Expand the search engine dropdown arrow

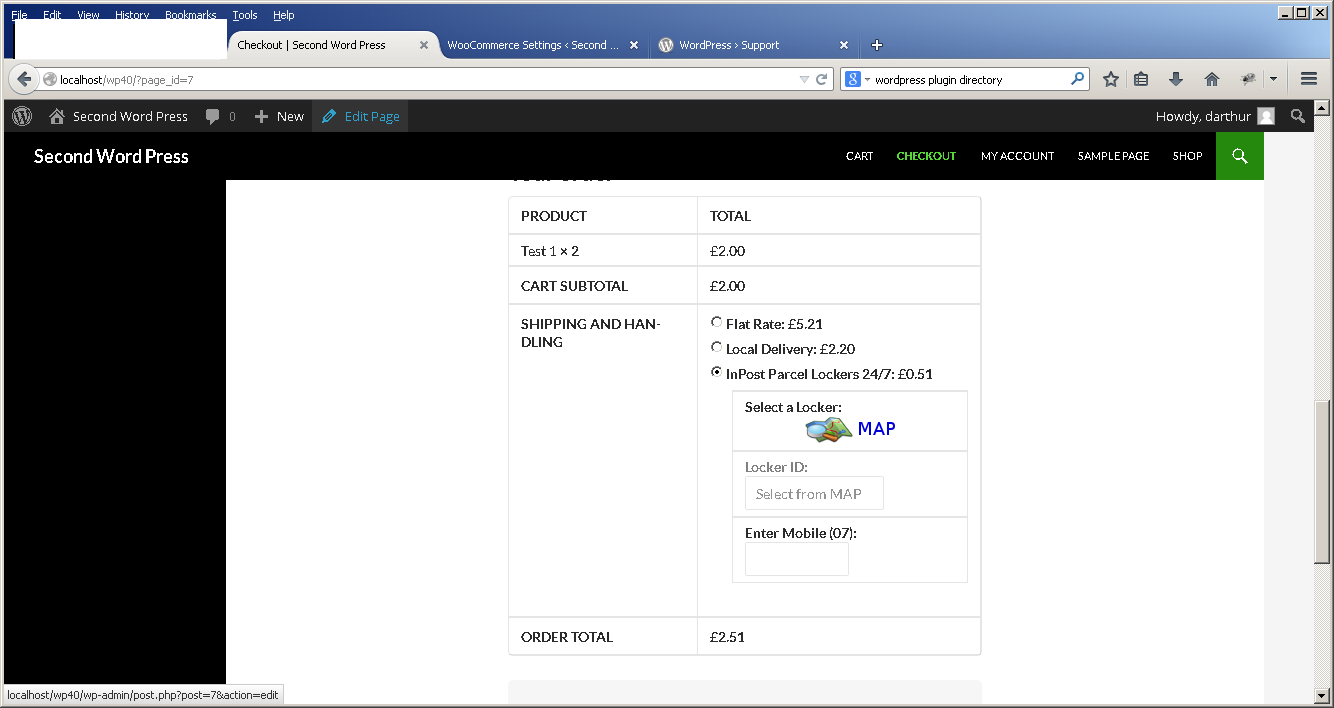coord(867,79)
